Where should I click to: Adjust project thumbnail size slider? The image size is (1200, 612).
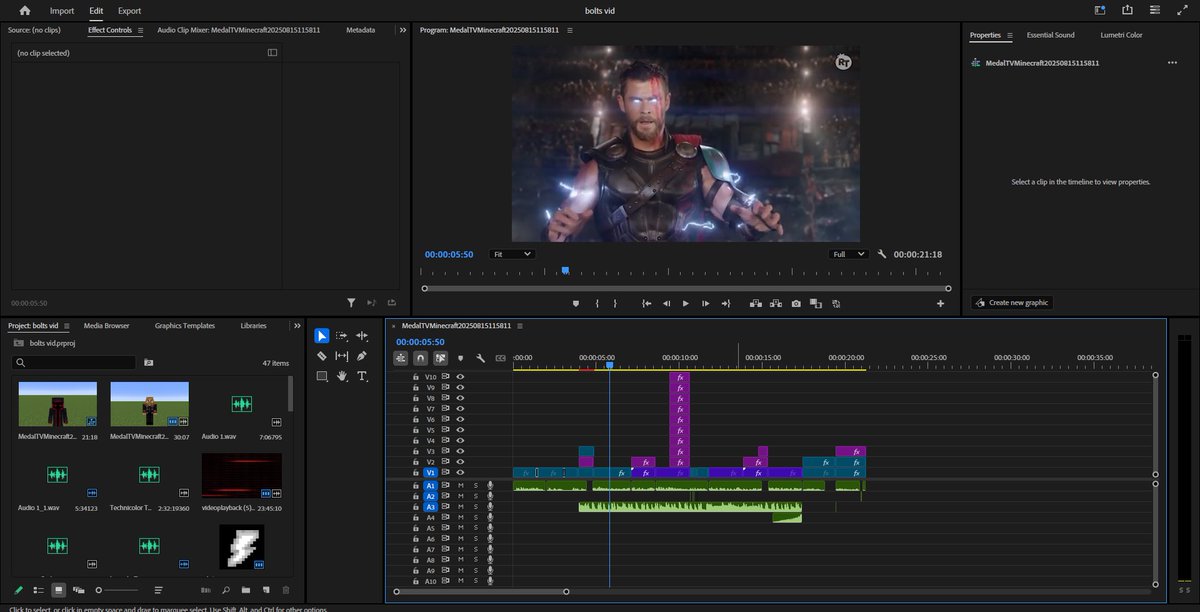[98, 591]
